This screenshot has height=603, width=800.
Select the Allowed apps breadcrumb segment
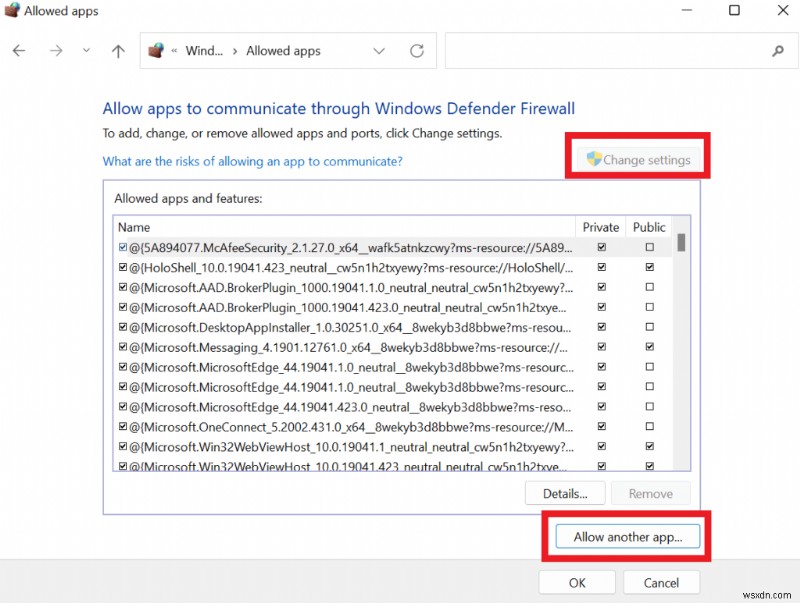pos(283,51)
